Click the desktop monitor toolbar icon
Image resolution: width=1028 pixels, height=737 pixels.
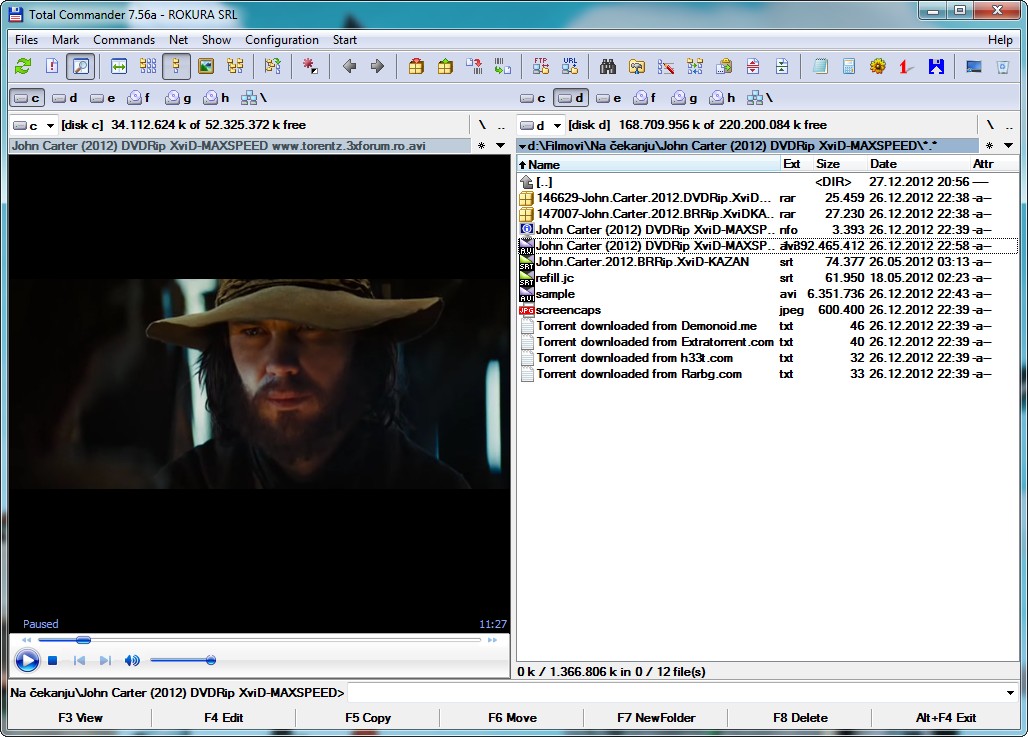(x=974, y=66)
